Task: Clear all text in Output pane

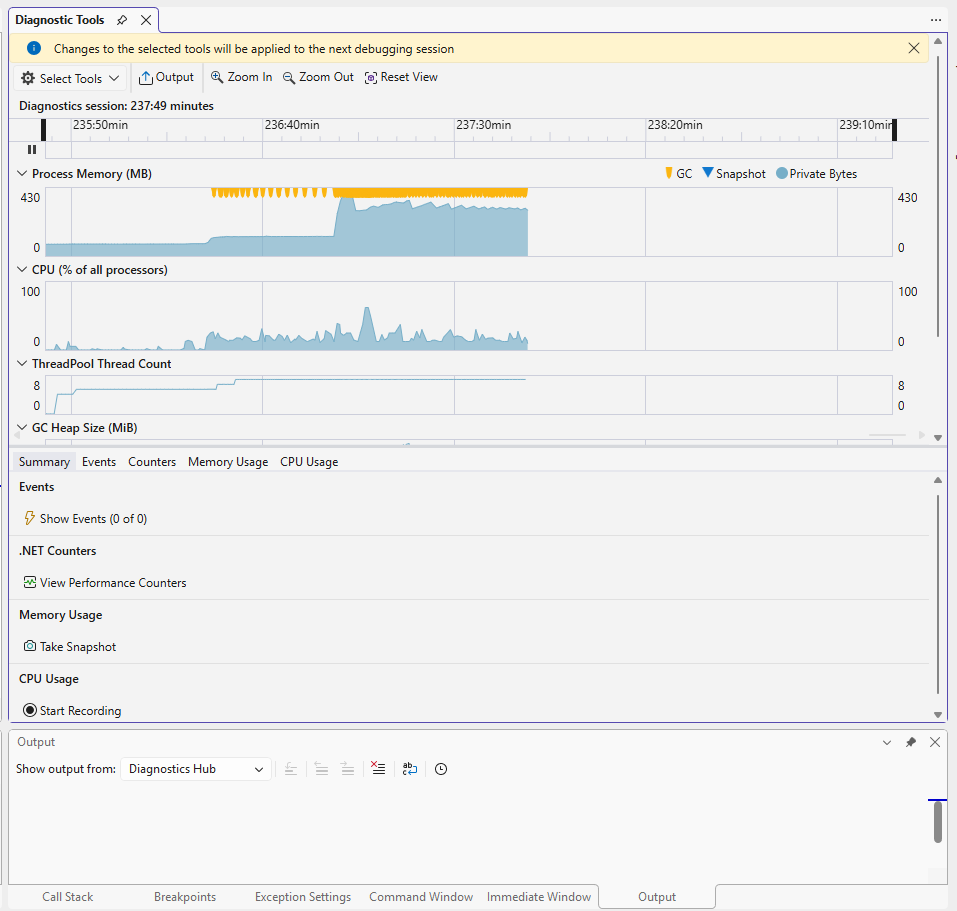Action: (378, 769)
